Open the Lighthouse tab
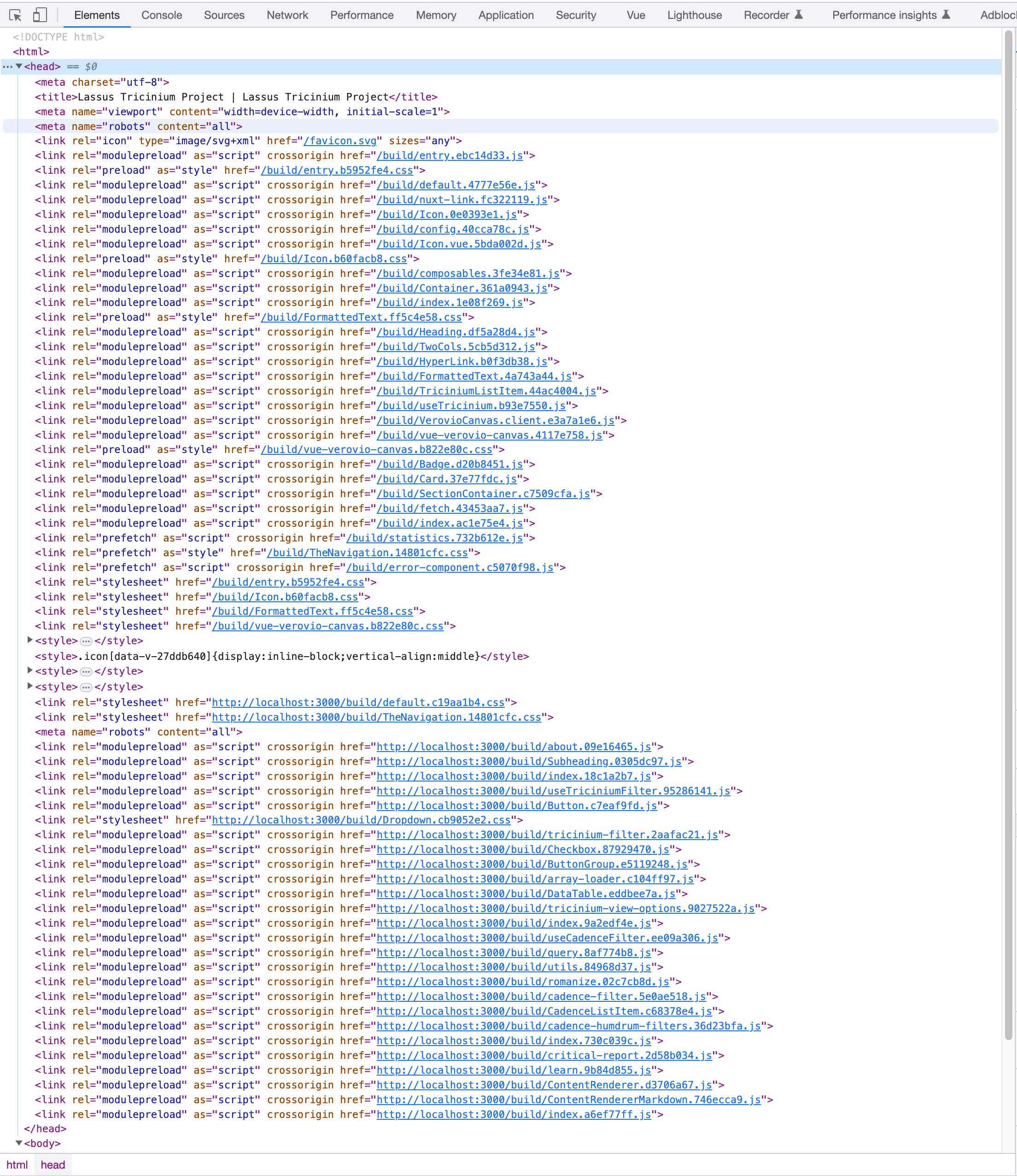The height and width of the screenshot is (1176, 1017). pyautogui.click(x=694, y=15)
